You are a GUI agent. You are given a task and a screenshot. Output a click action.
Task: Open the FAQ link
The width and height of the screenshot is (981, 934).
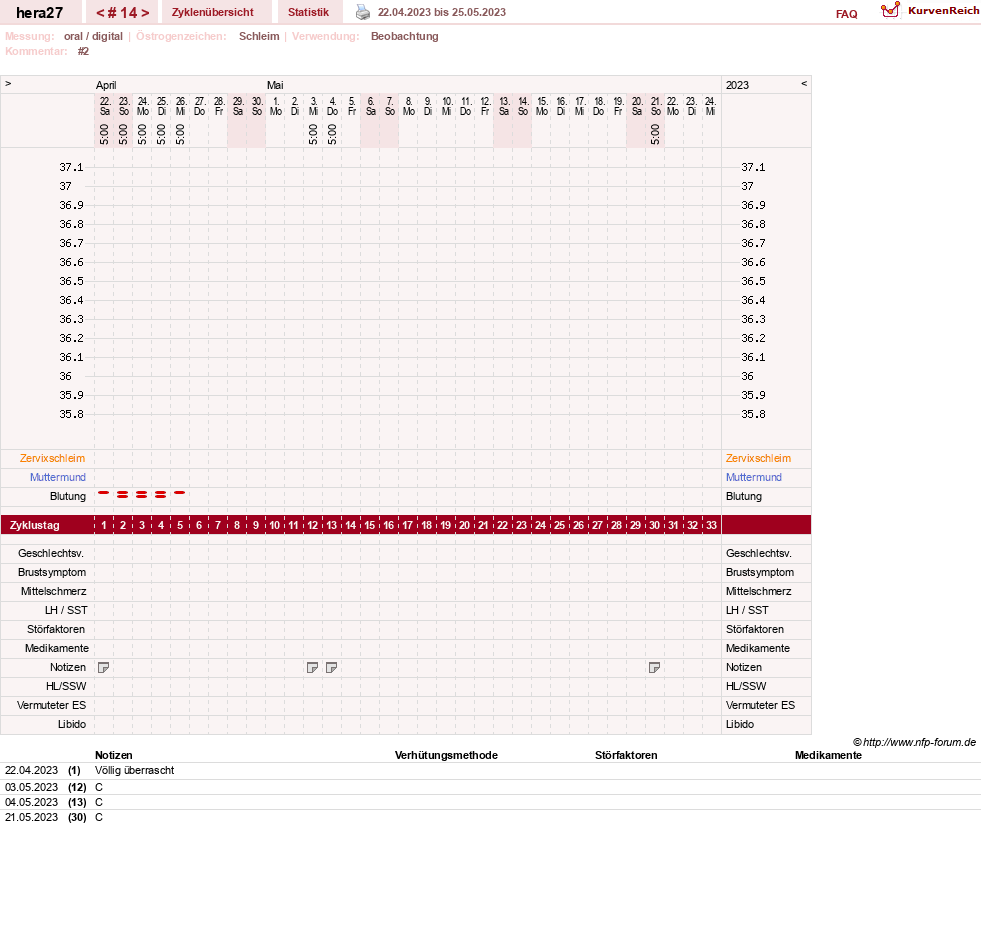coord(846,14)
